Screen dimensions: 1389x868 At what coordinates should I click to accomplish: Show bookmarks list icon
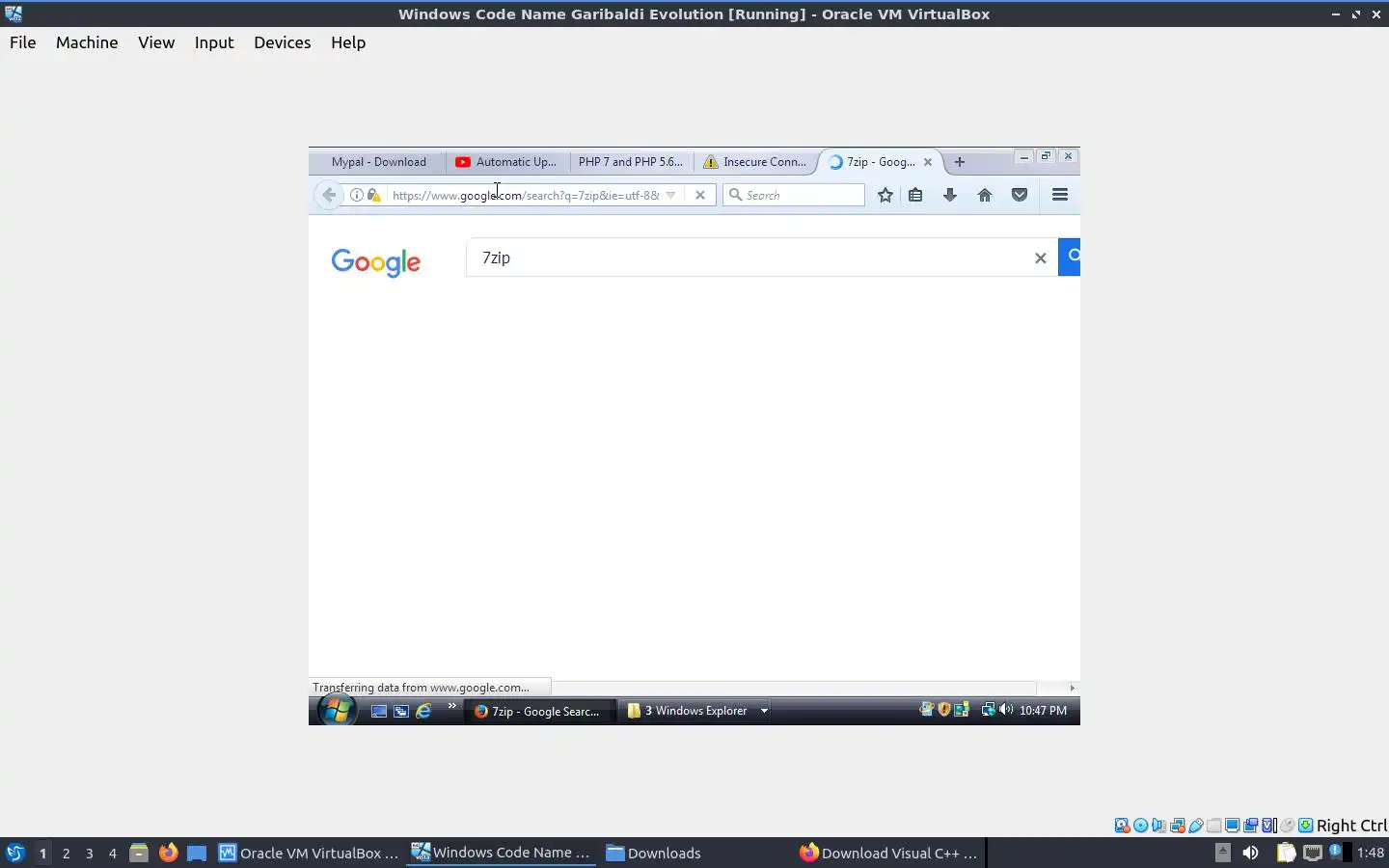[x=915, y=195]
